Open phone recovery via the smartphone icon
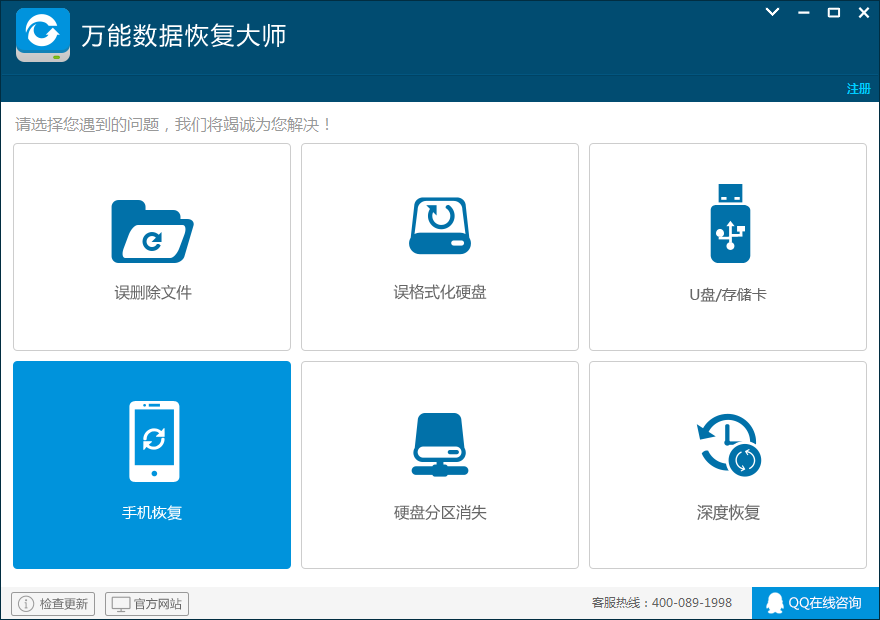 click(x=154, y=442)
